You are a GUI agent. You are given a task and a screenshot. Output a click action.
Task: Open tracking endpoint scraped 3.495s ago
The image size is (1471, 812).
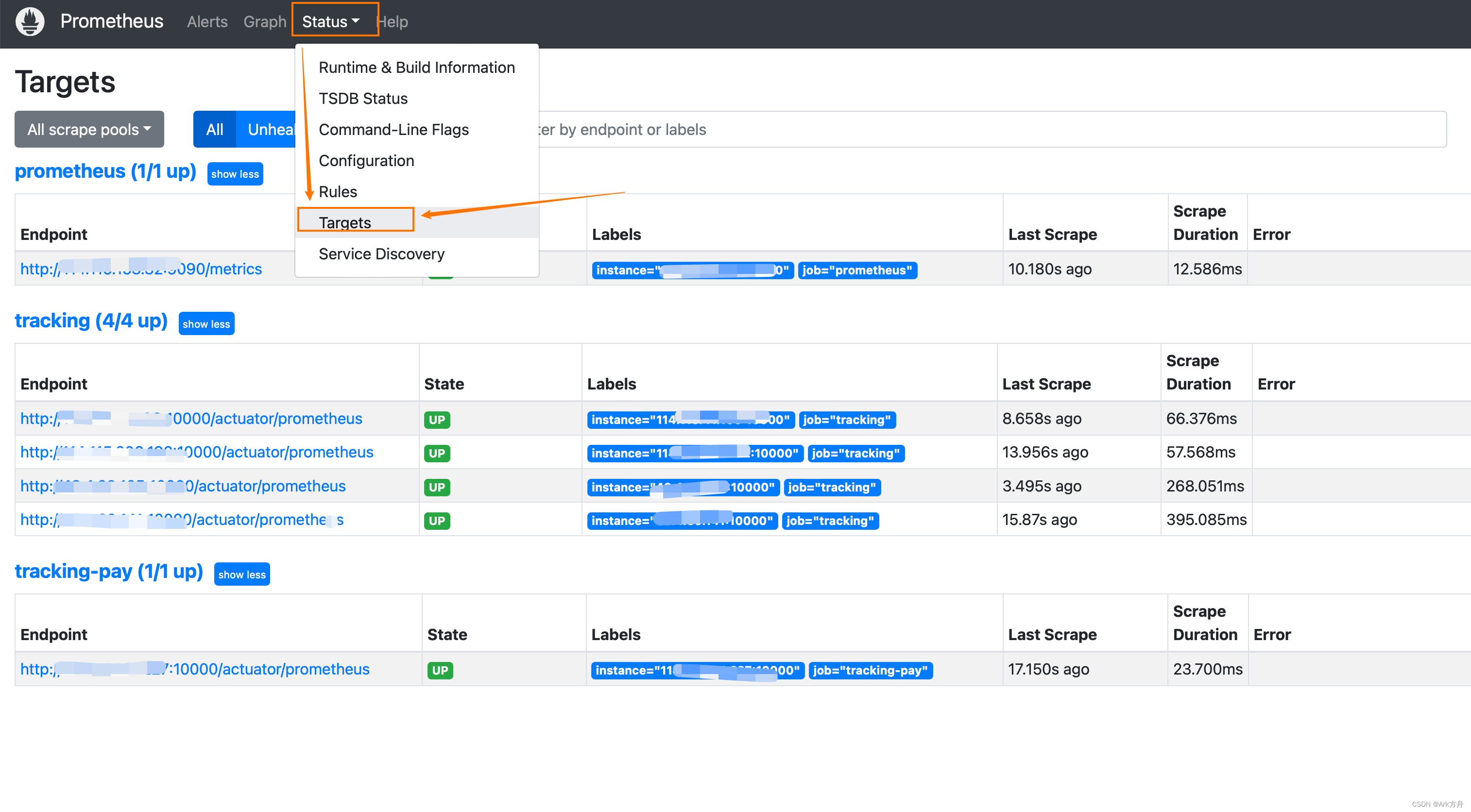[183, 486]
